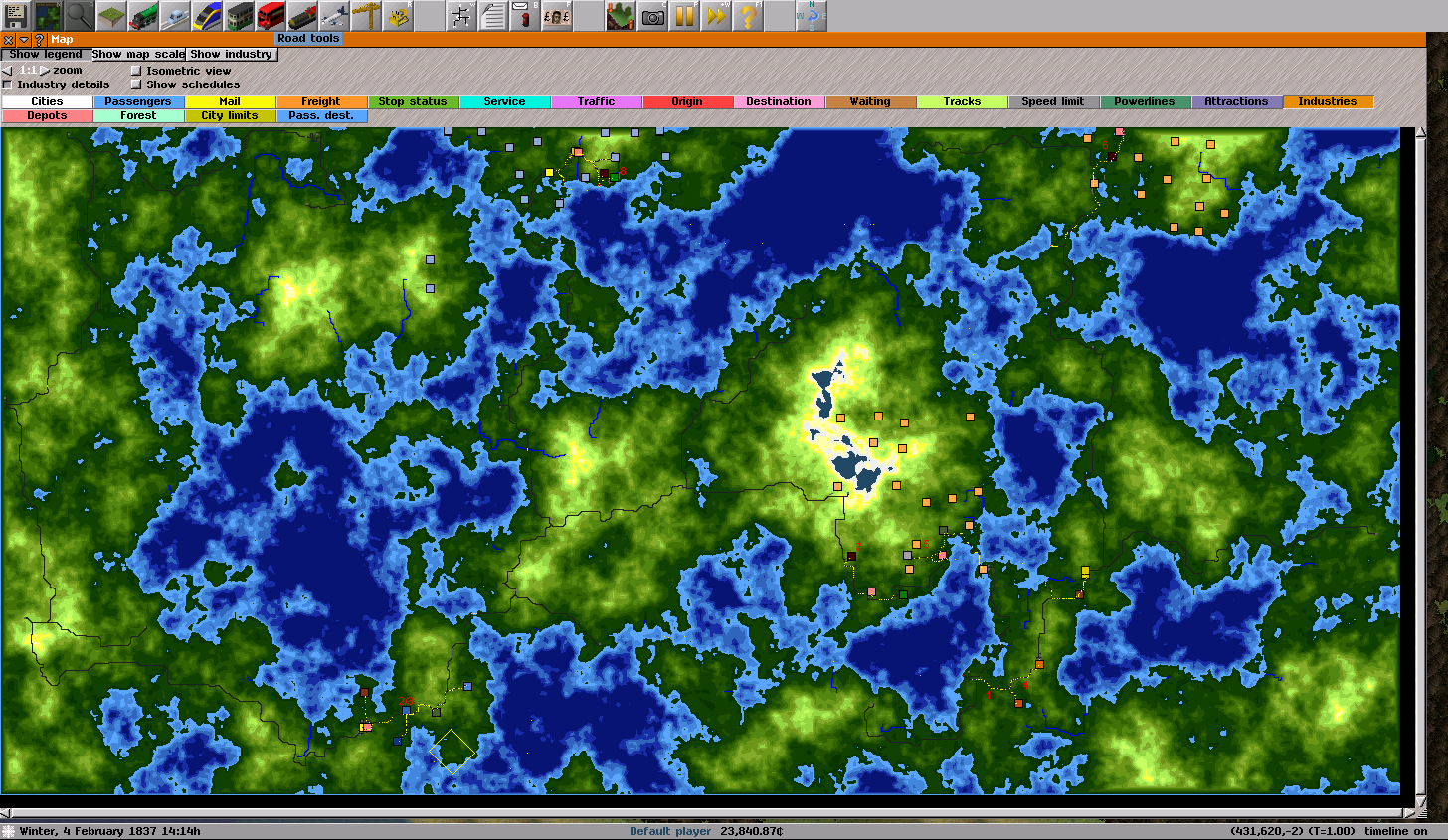The width and height of the screenshot is (1448, 840).
Task: Click the Speed limit filter button
Action: [x=1053, y=101]
